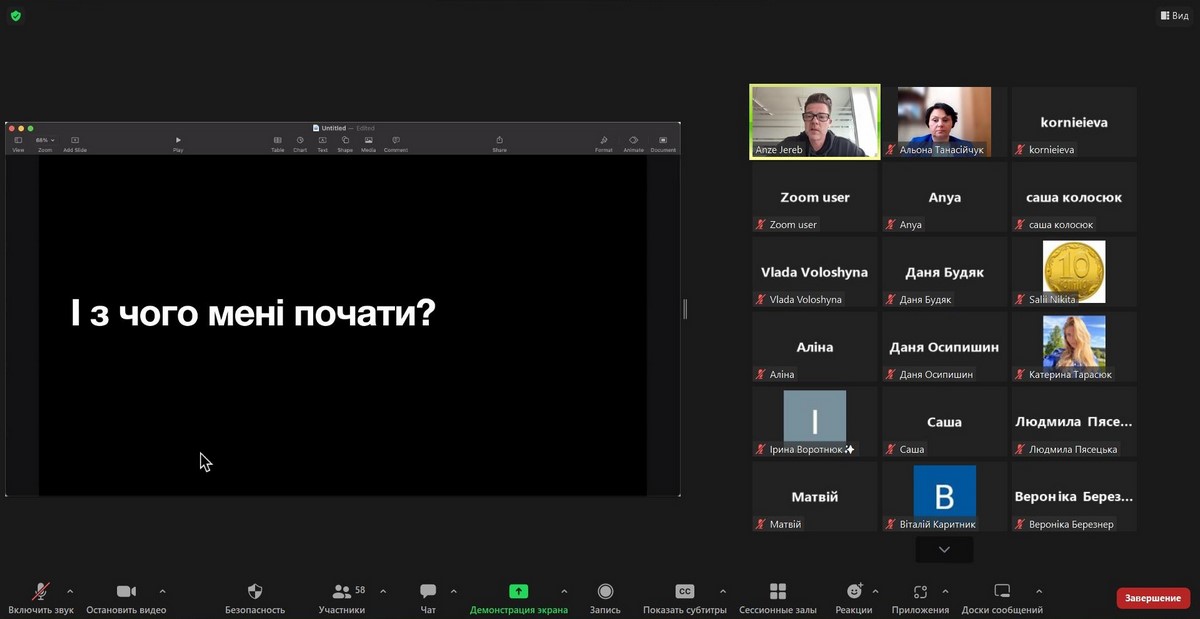Expand video options arrow beside camera

coord(162,591)
